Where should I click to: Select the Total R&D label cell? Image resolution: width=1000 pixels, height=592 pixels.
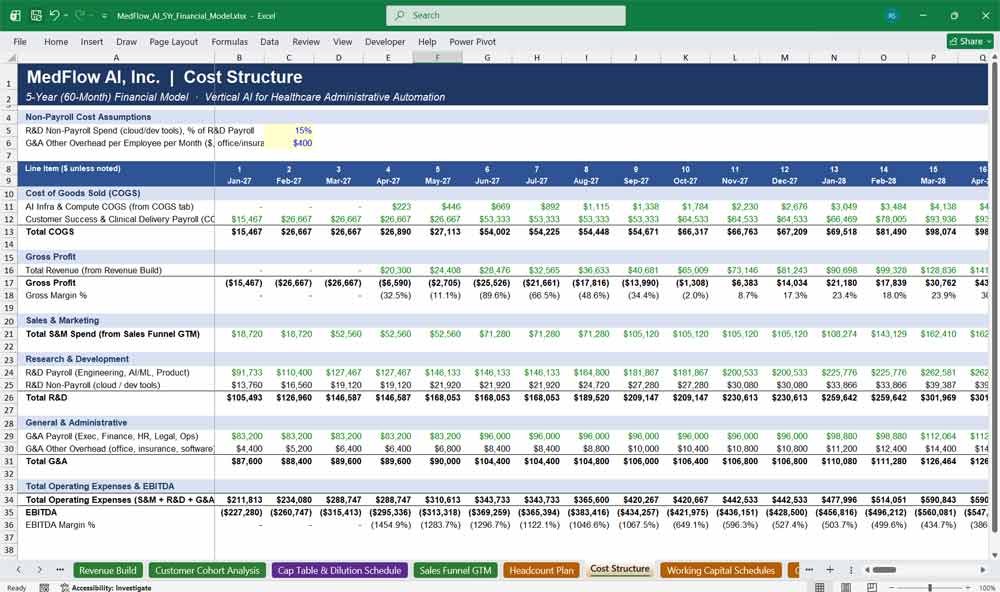[116, 397]
